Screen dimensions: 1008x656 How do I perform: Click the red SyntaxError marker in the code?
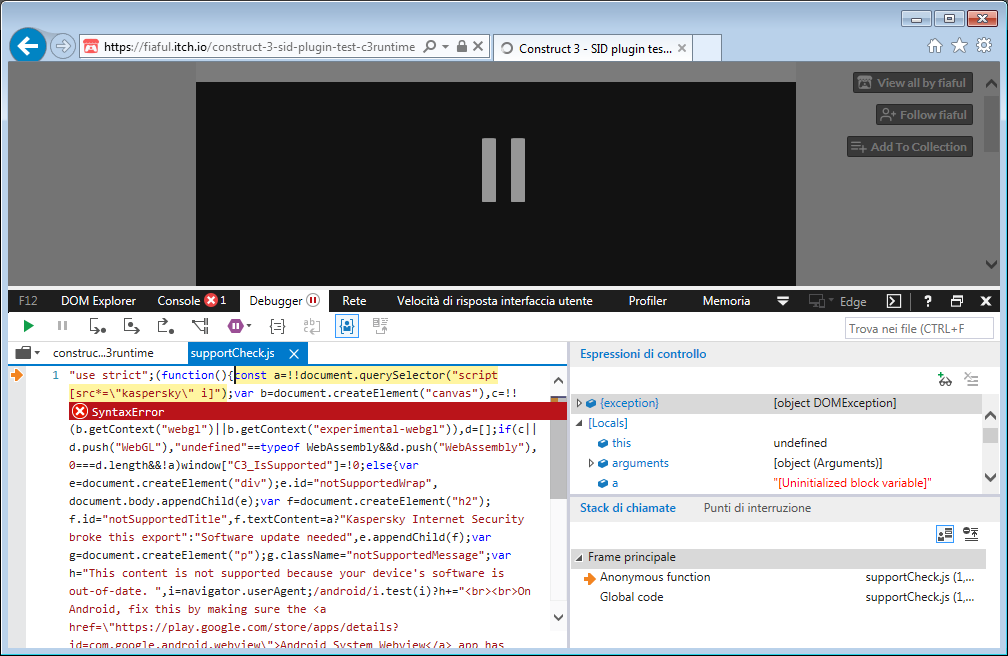[80, 412]
